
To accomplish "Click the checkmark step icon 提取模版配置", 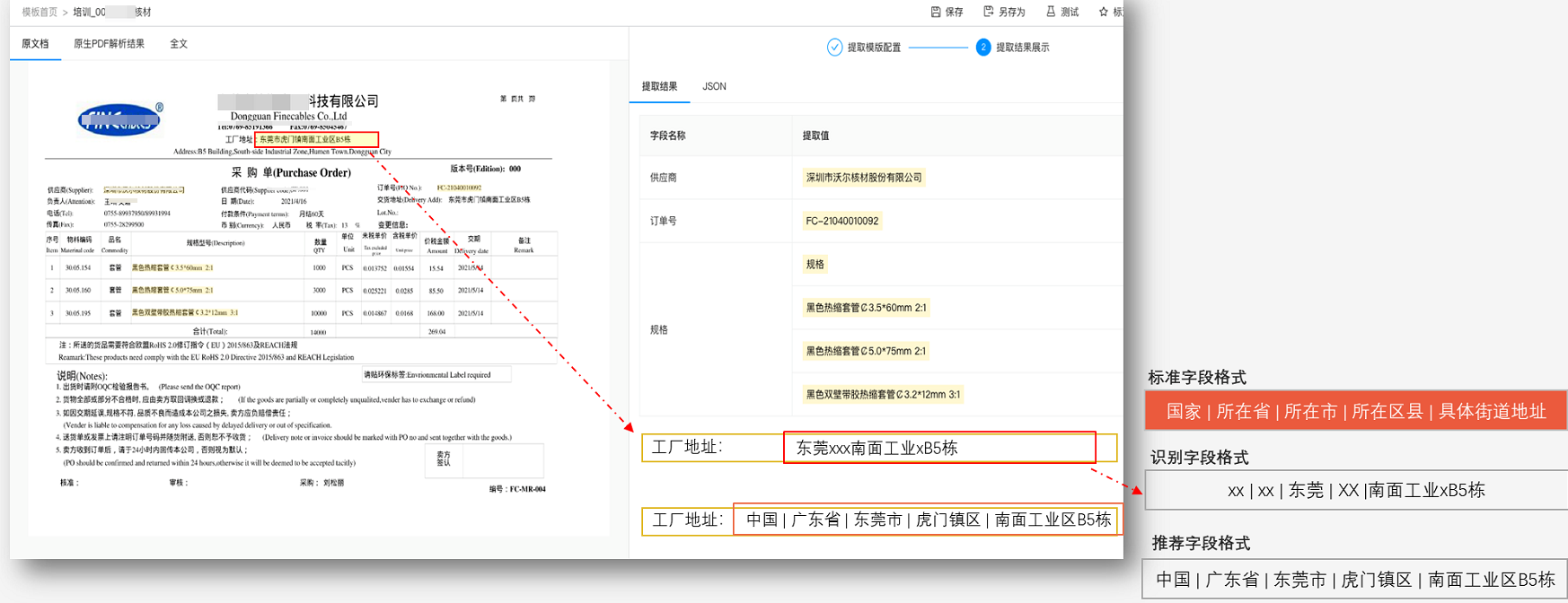I will pyautogui.click(x=834, y=47).
